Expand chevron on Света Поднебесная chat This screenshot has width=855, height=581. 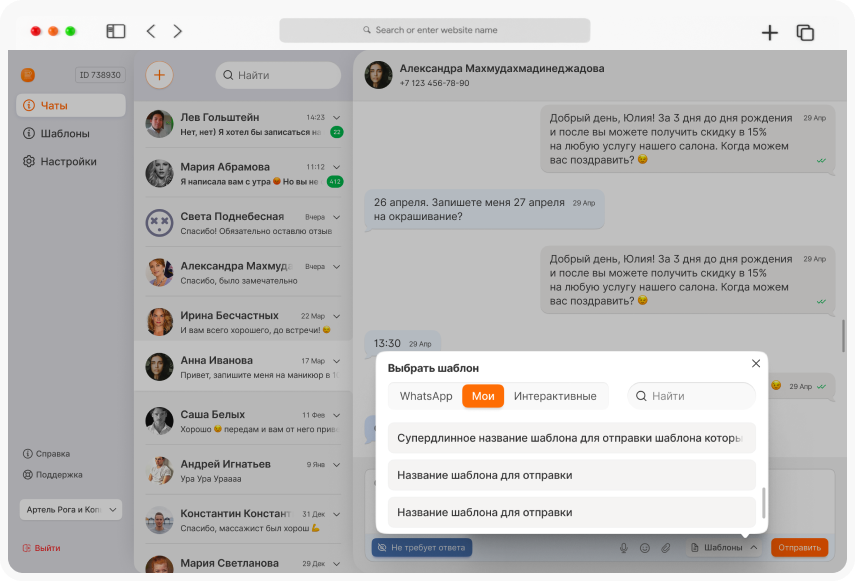tap(336, 217)
